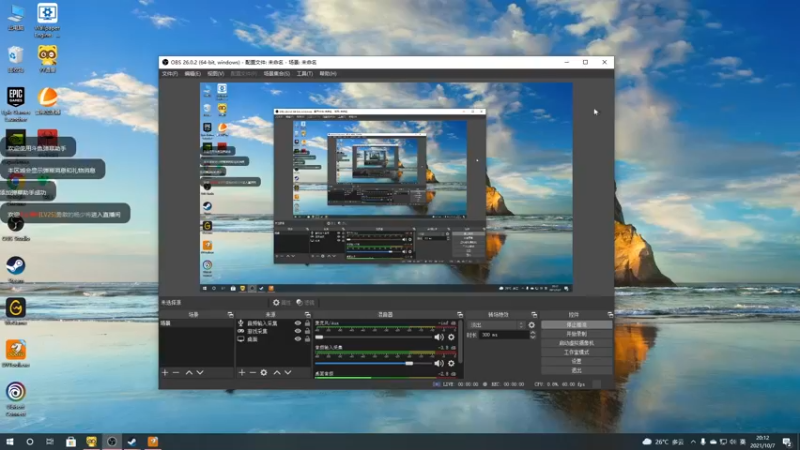Hide the 音频输入采集 source
The image size is (800, 450).
pos(298,323)
